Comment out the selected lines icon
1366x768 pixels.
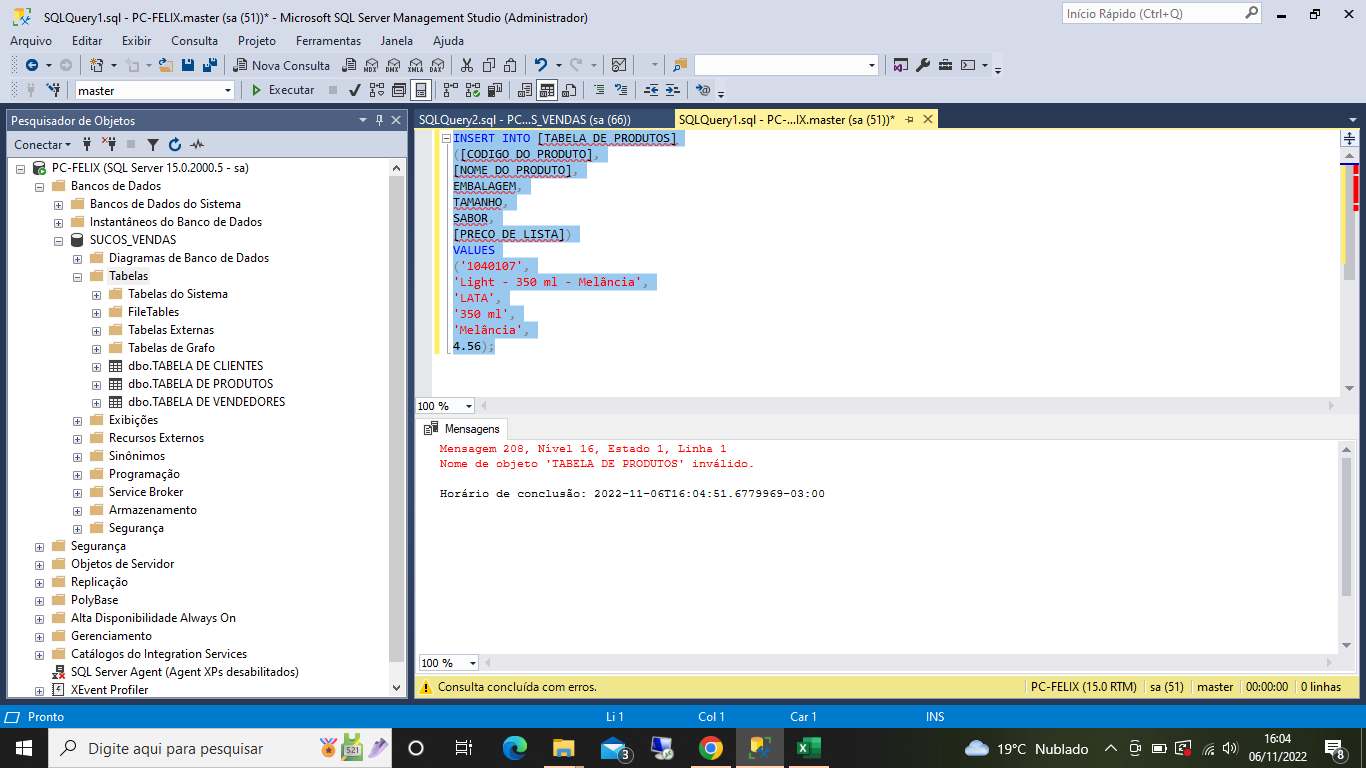[x=599, y=90]
